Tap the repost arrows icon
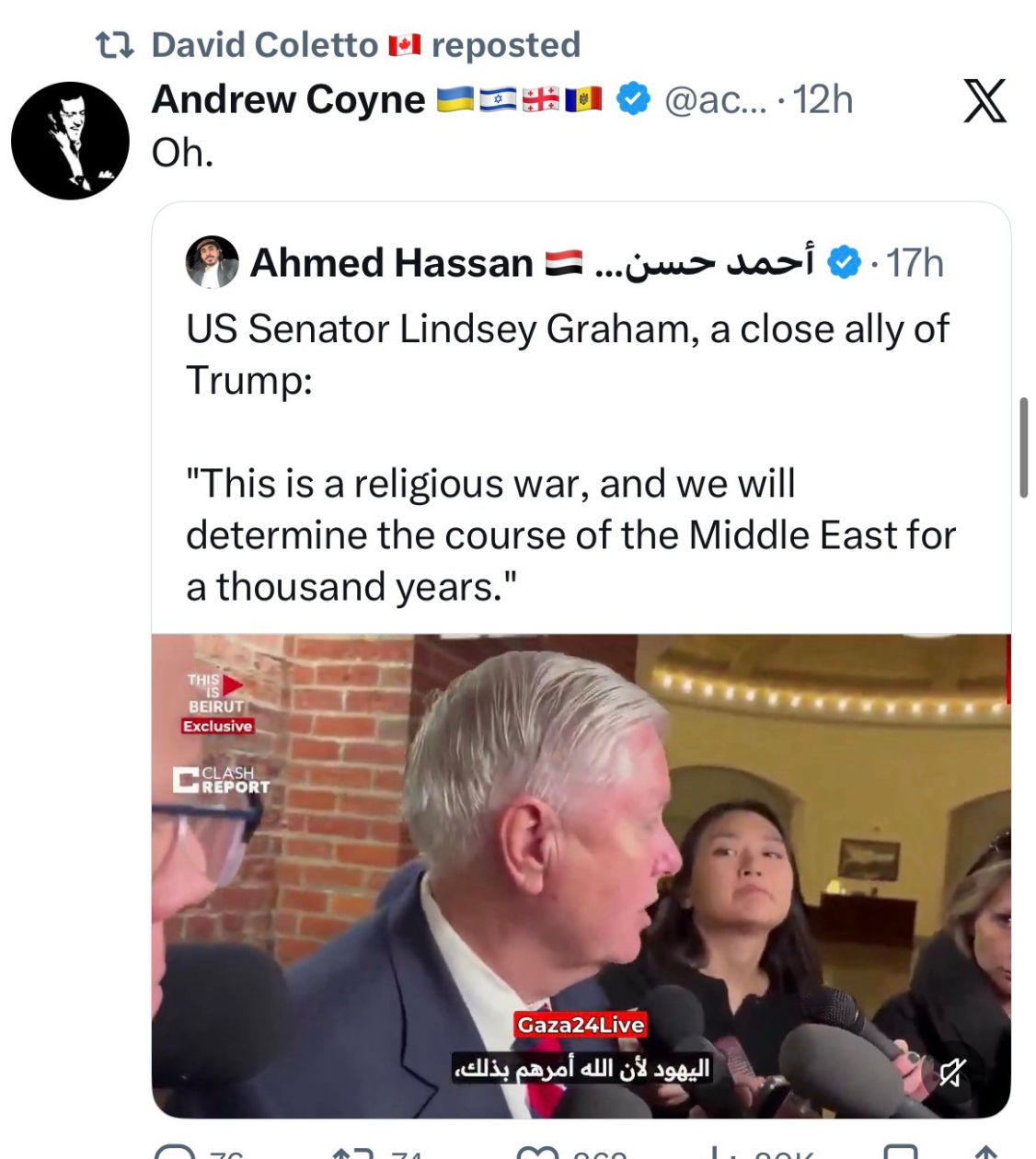 353,1152
